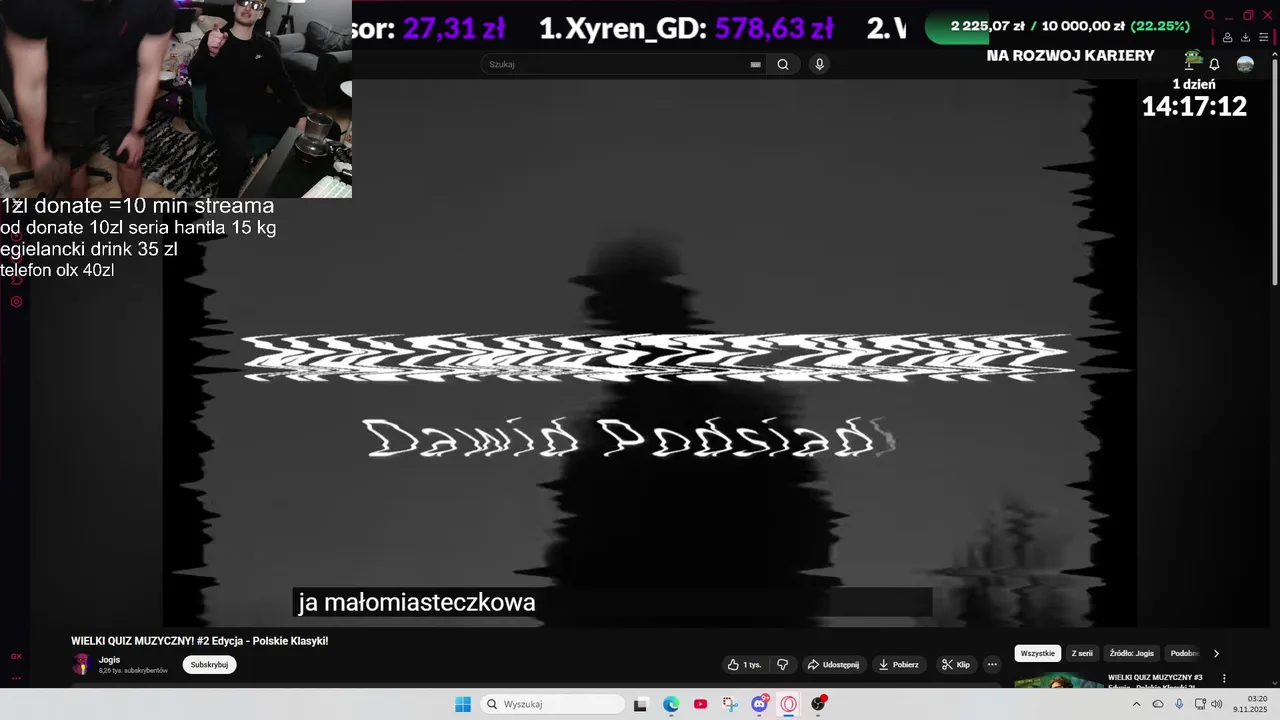Open Opera easy setup menu icon
This screenshot has height=720, width=1280.
1263,38
